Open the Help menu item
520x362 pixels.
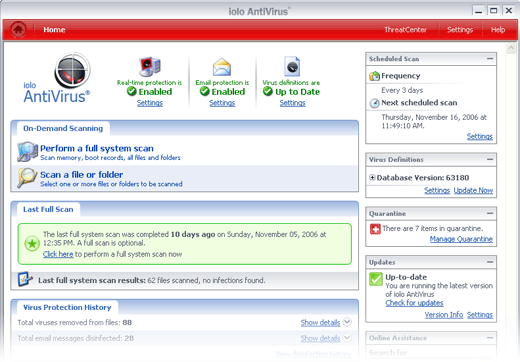pos(498,30)
